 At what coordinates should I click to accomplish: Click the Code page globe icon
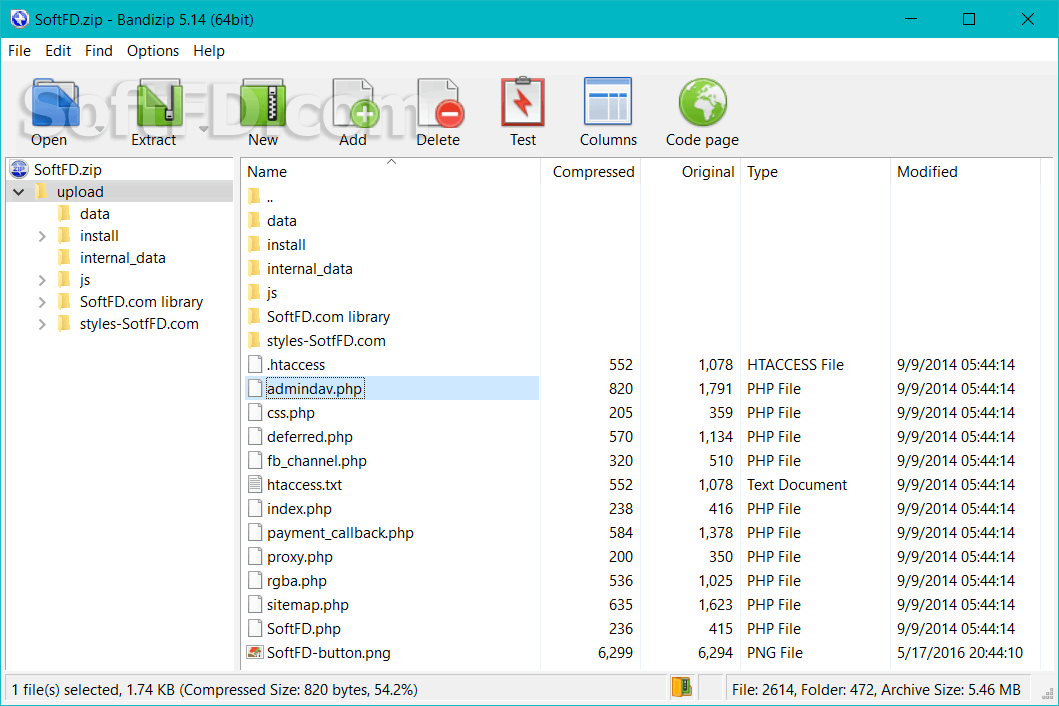click(x=702, y=103)
